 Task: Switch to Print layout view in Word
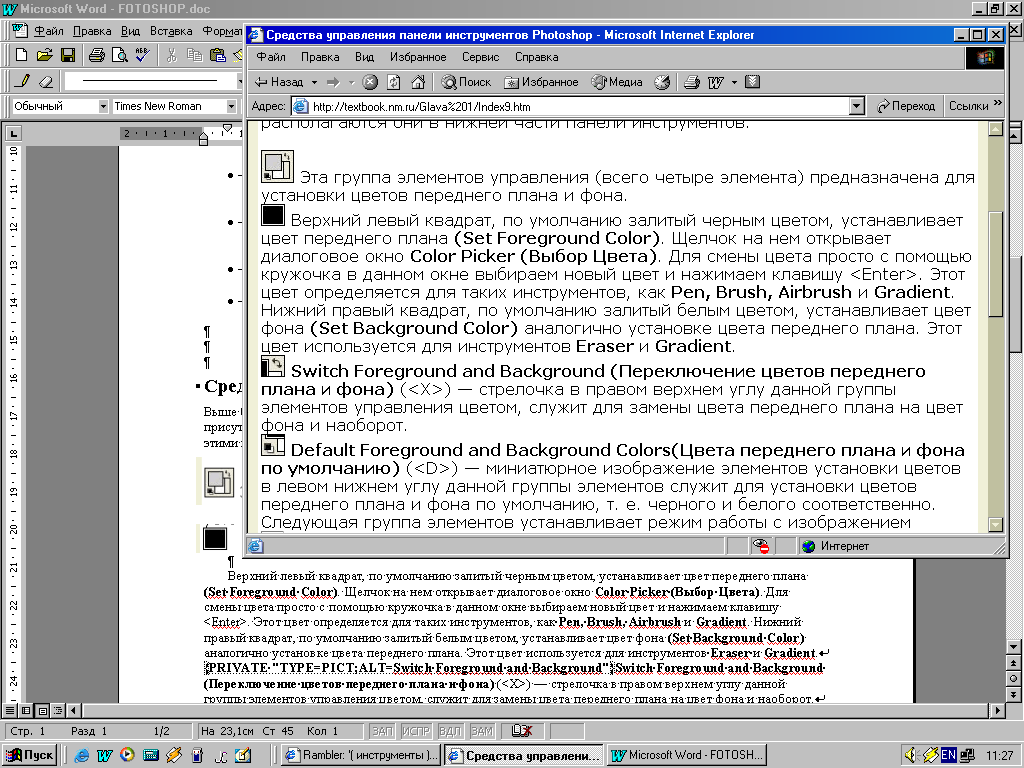click(x=42, y=710)
